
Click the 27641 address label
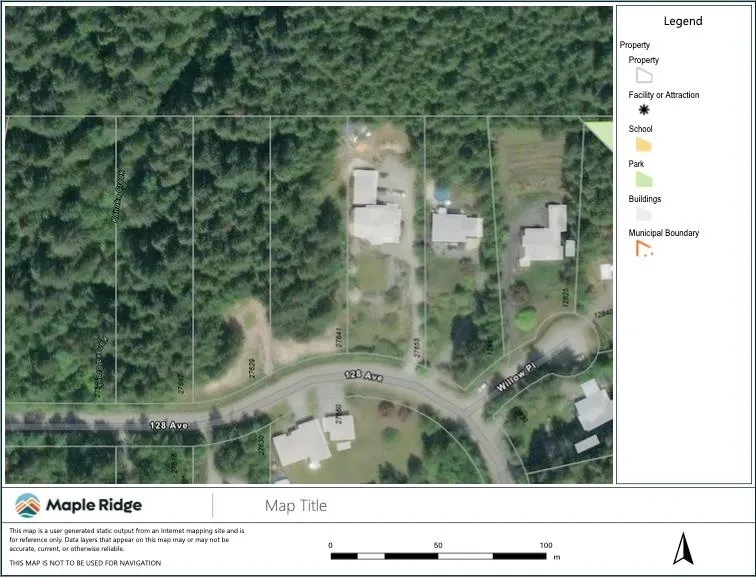click(340, 337)
